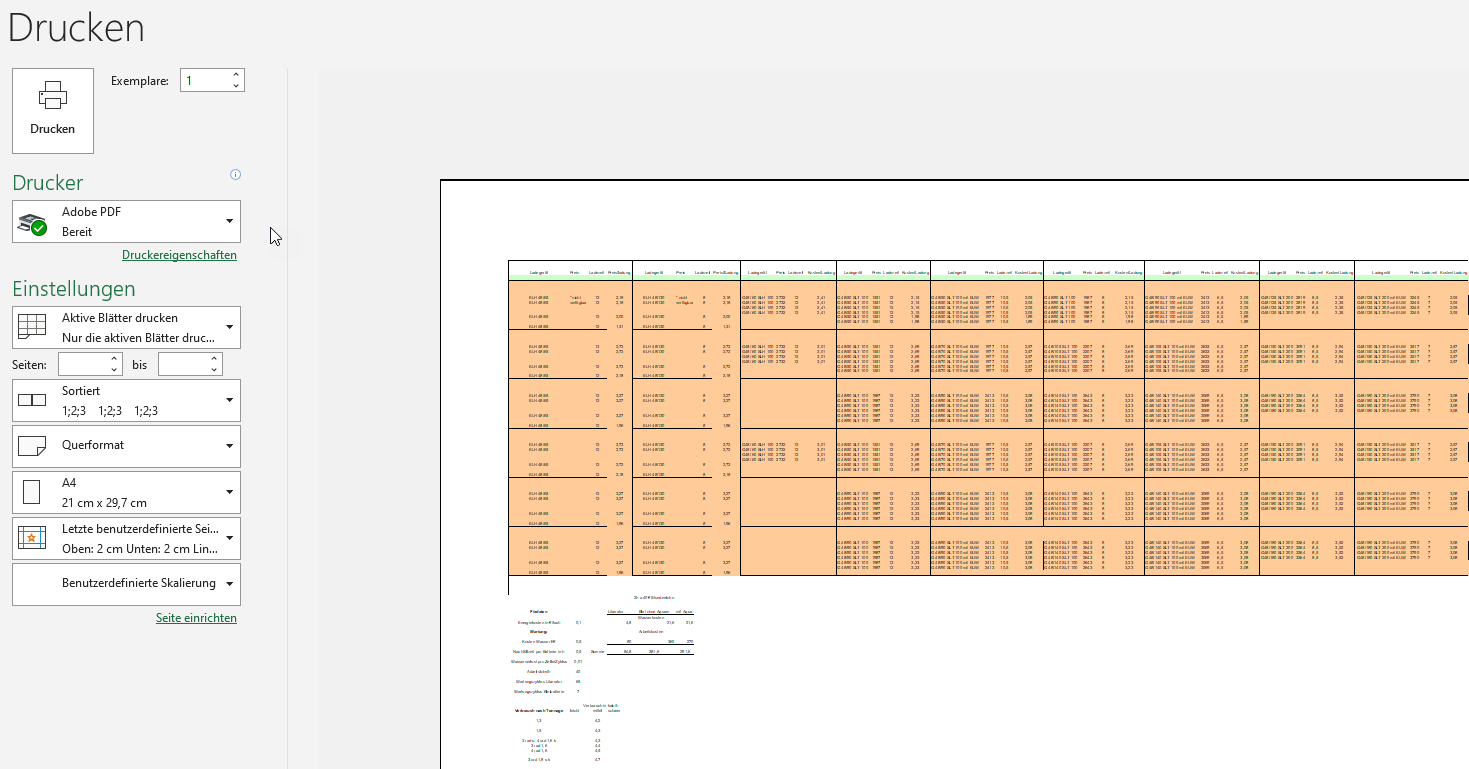Increase the starting page value in Seiten
The image size is (1469, 769).
point(113,359)
